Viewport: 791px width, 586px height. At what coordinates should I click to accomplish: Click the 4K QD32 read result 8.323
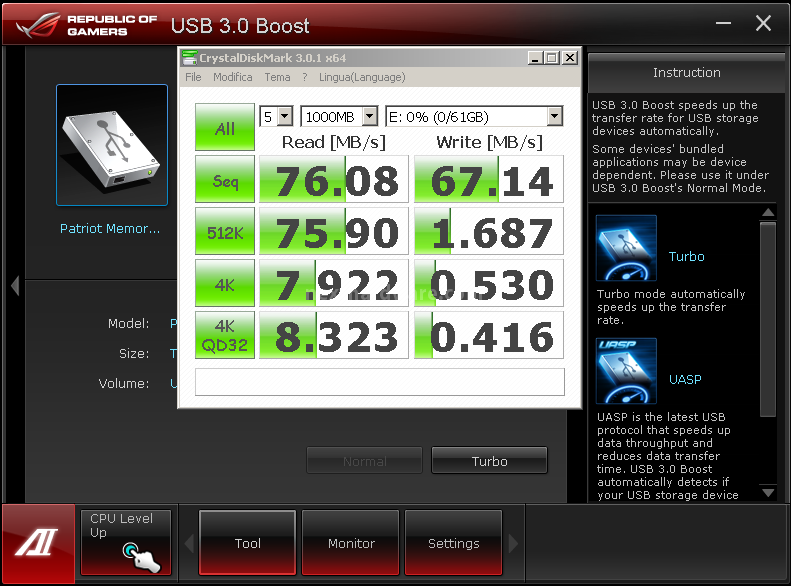pyautogui.click(x=334, y=335)
